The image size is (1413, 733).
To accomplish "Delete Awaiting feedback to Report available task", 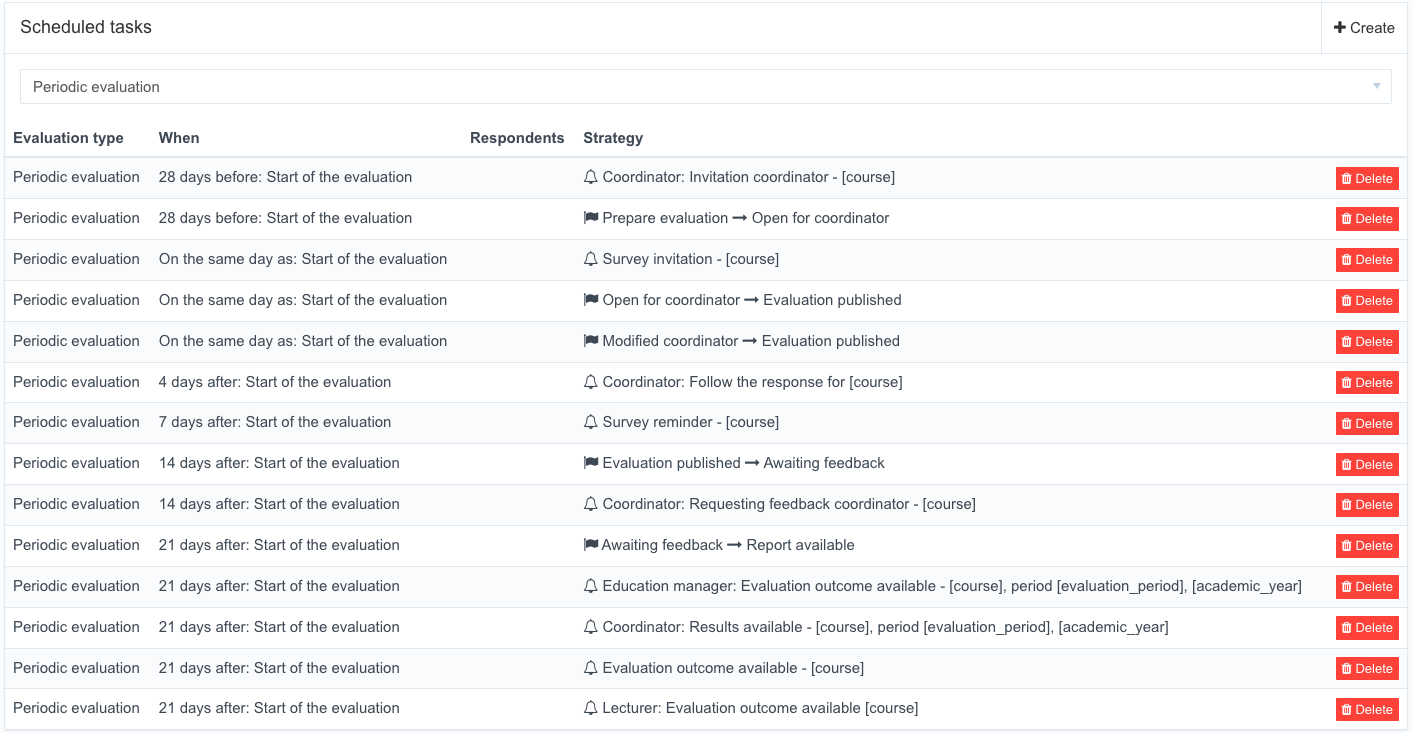I will 1367,546.
